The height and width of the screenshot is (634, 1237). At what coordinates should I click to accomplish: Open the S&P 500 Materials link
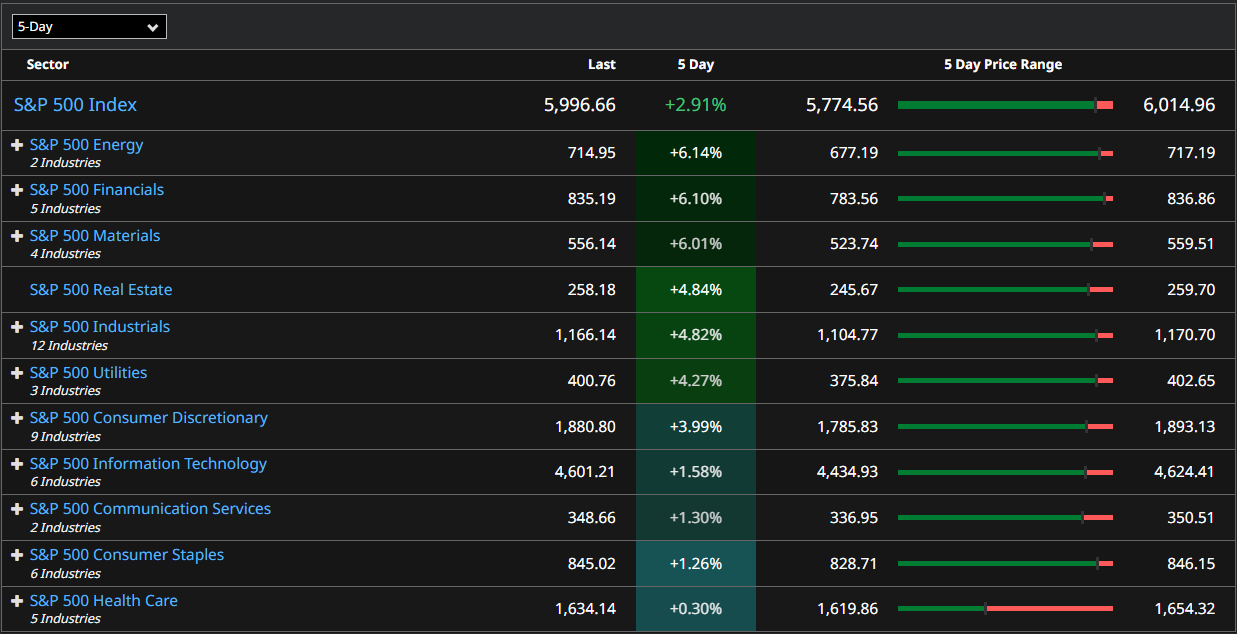coord(95,236)
